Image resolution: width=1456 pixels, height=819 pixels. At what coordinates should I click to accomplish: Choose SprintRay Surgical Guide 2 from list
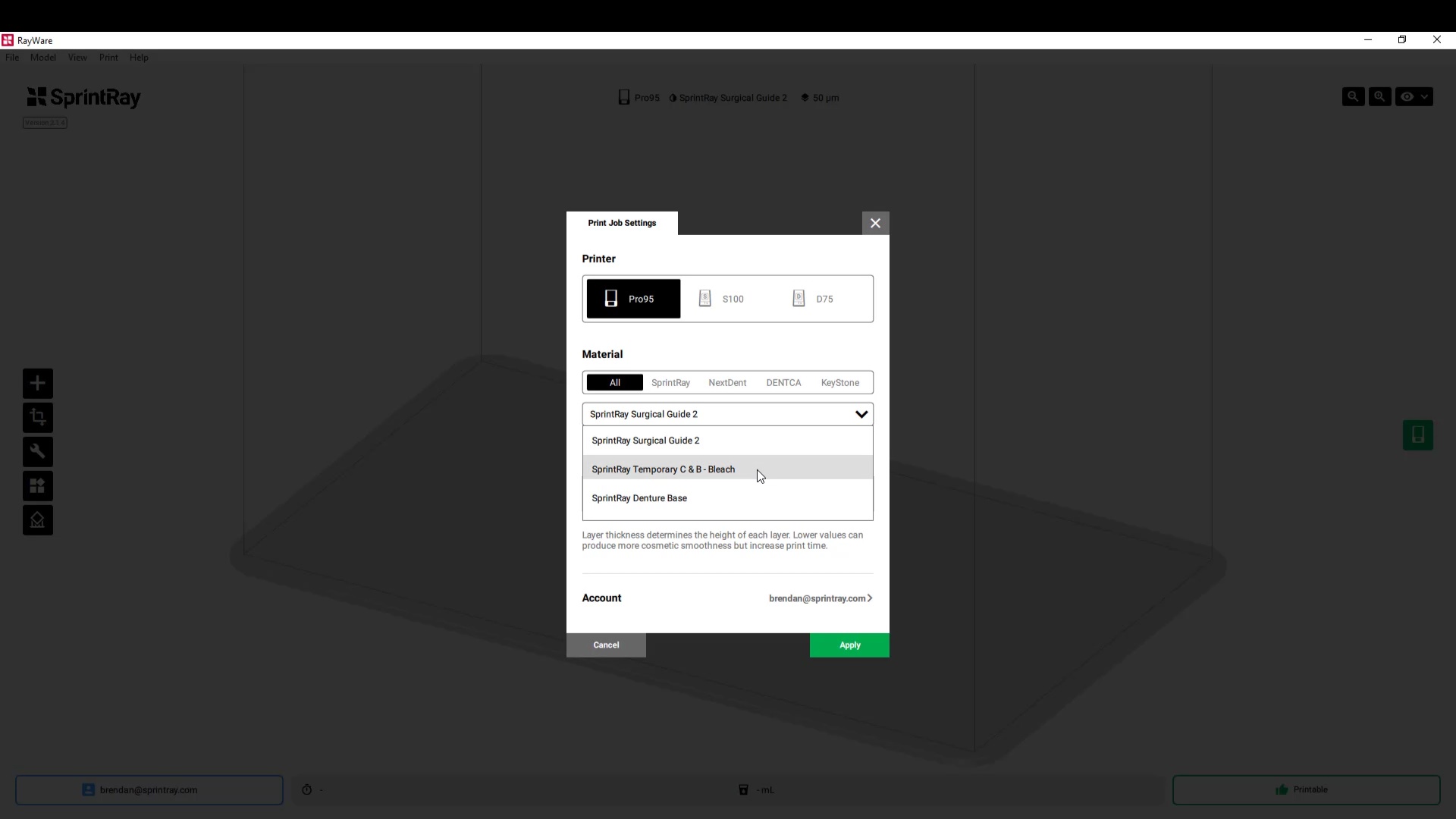click(x=727, y=441)
